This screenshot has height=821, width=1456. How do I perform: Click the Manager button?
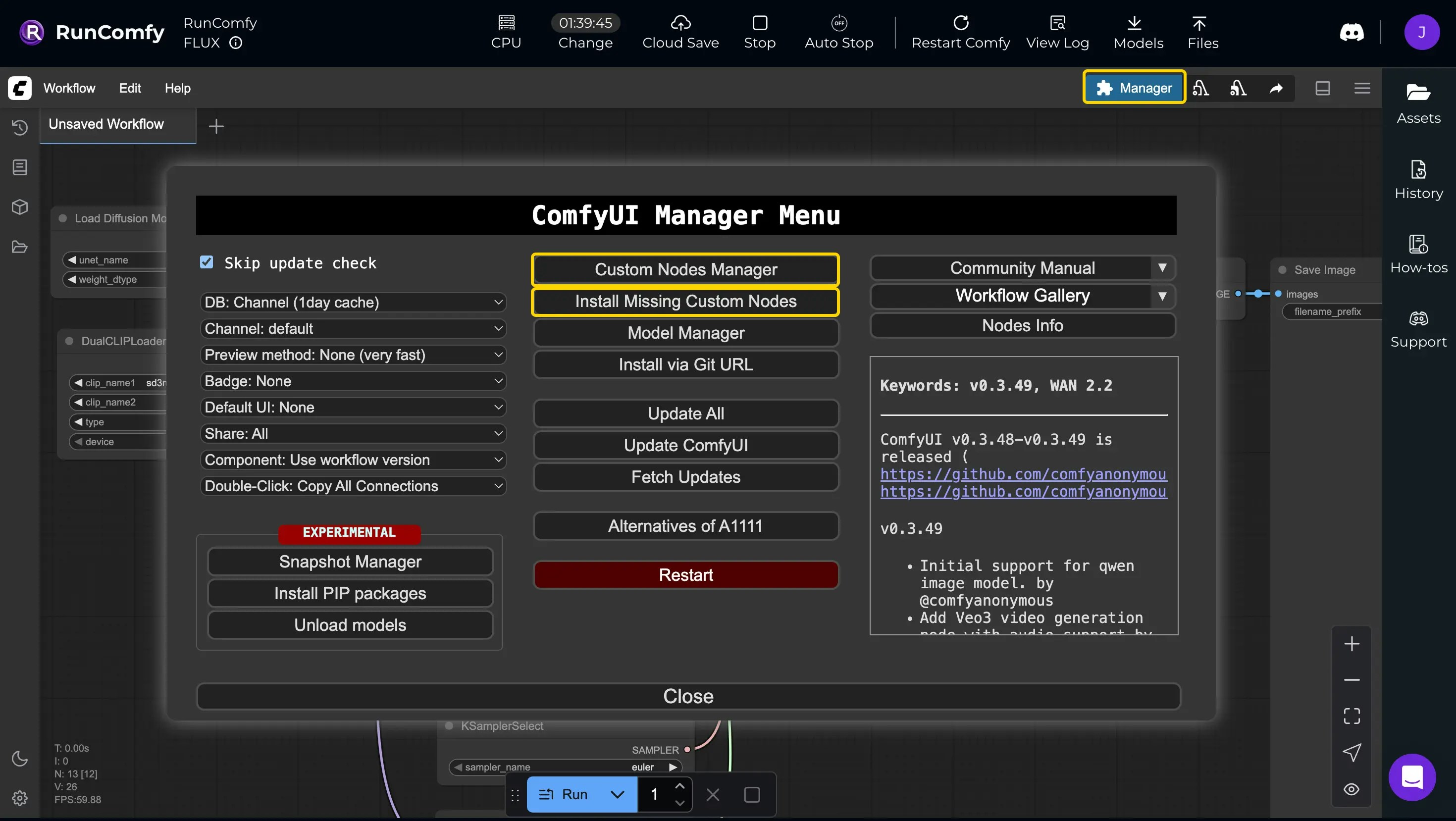pyautogui.click(x=1134, y=88)
